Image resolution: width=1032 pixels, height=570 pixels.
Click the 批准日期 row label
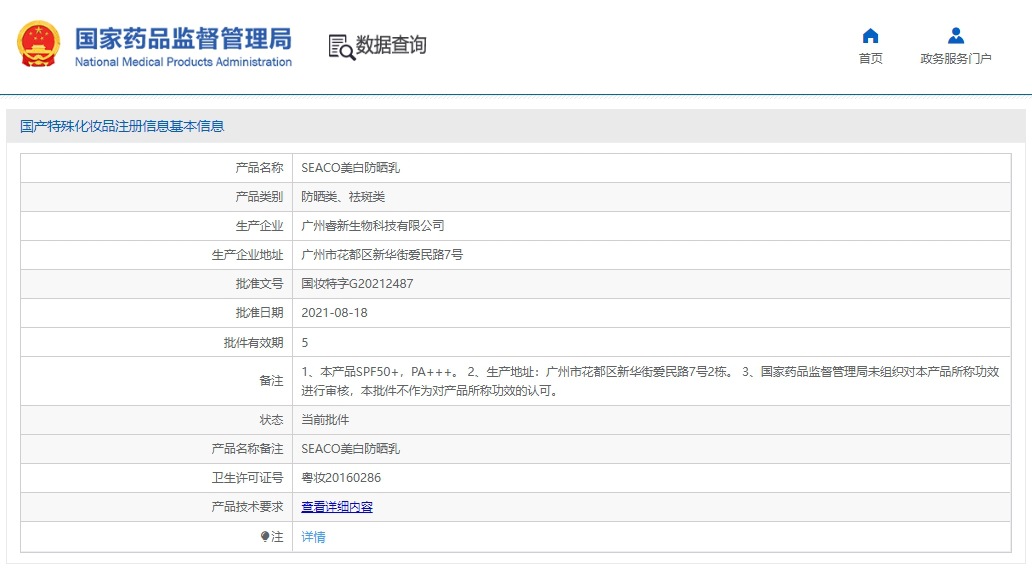click(x=259, y=313)
